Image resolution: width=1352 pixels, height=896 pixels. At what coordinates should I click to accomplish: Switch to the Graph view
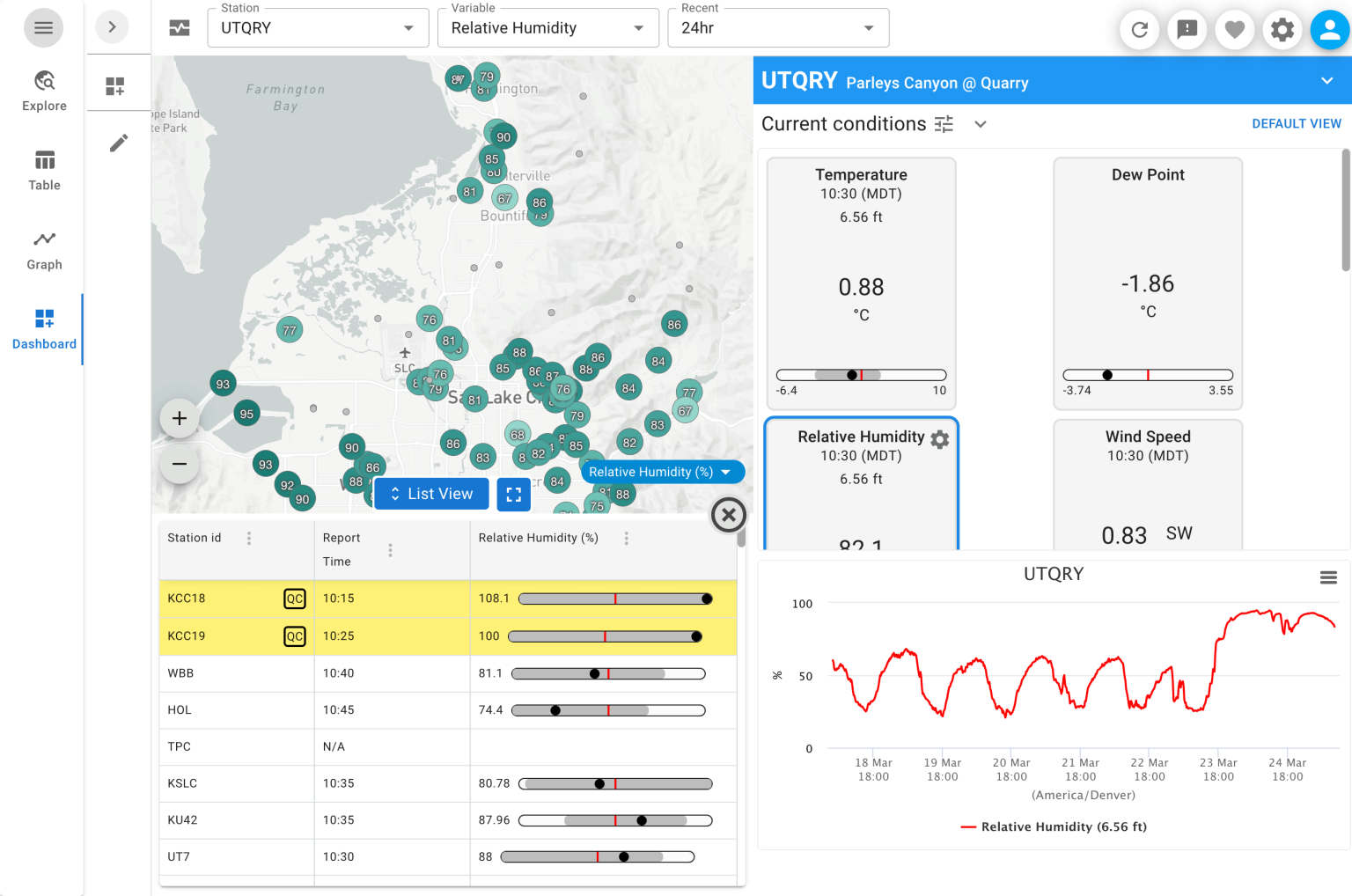[44, 249]
